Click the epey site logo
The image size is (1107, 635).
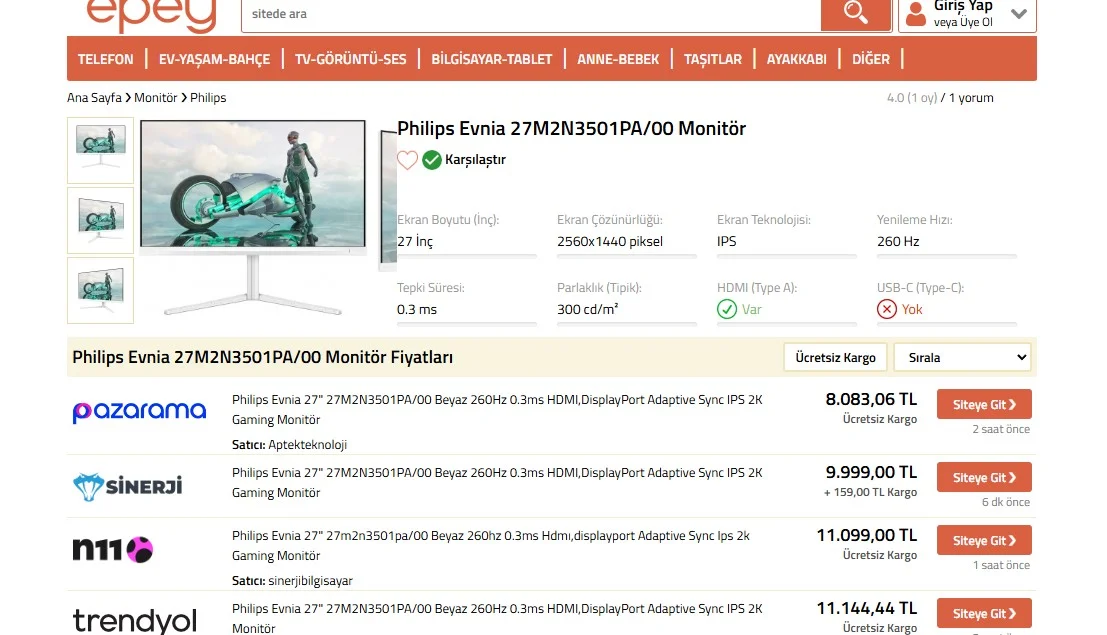[151, 16]
